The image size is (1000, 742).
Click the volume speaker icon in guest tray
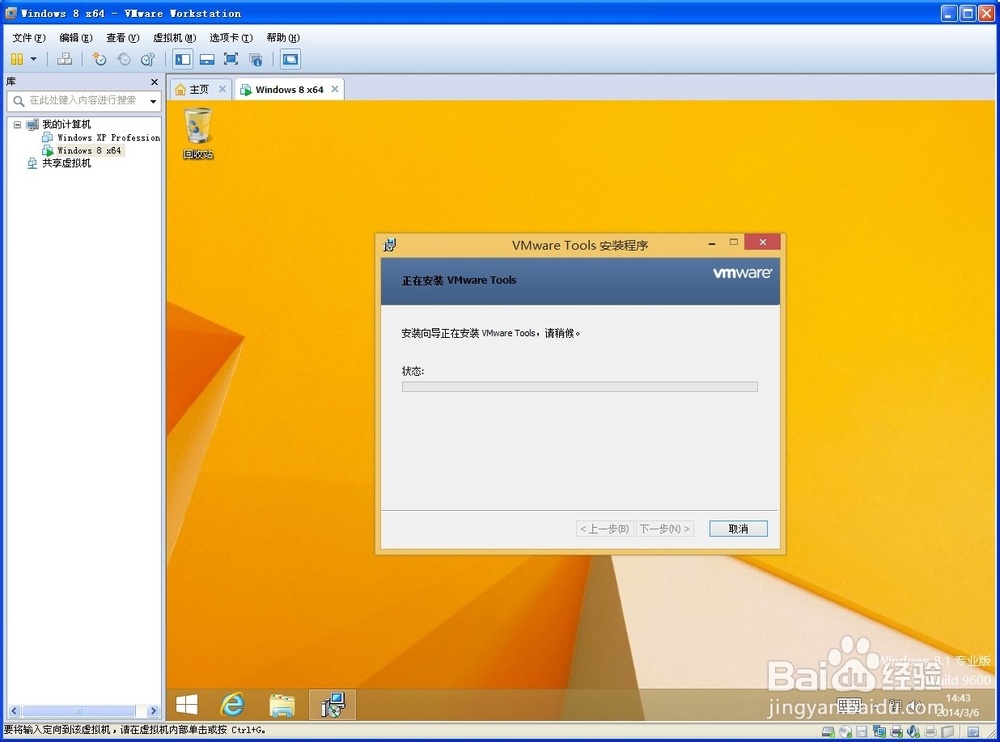pos(914,706)
